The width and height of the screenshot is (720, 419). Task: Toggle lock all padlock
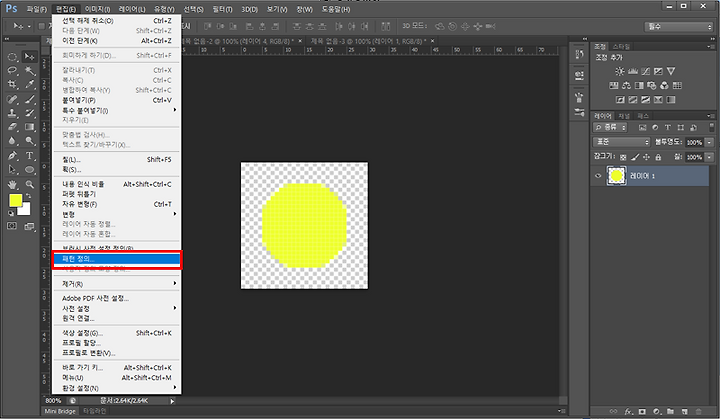pos(658,157)
